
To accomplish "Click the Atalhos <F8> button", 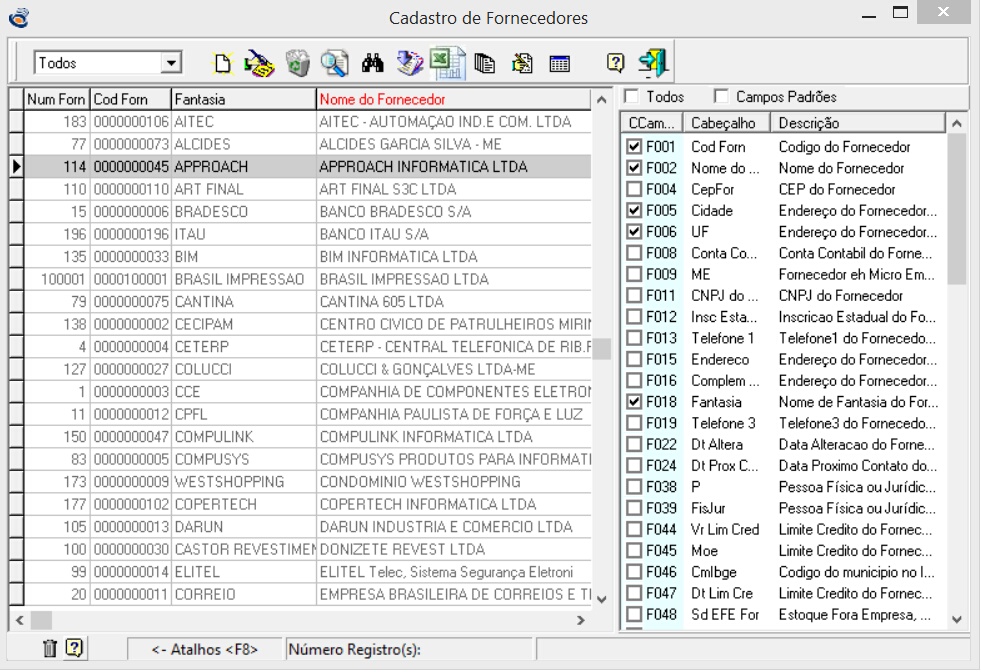I will pyautogui.click(x=205, y=649).
